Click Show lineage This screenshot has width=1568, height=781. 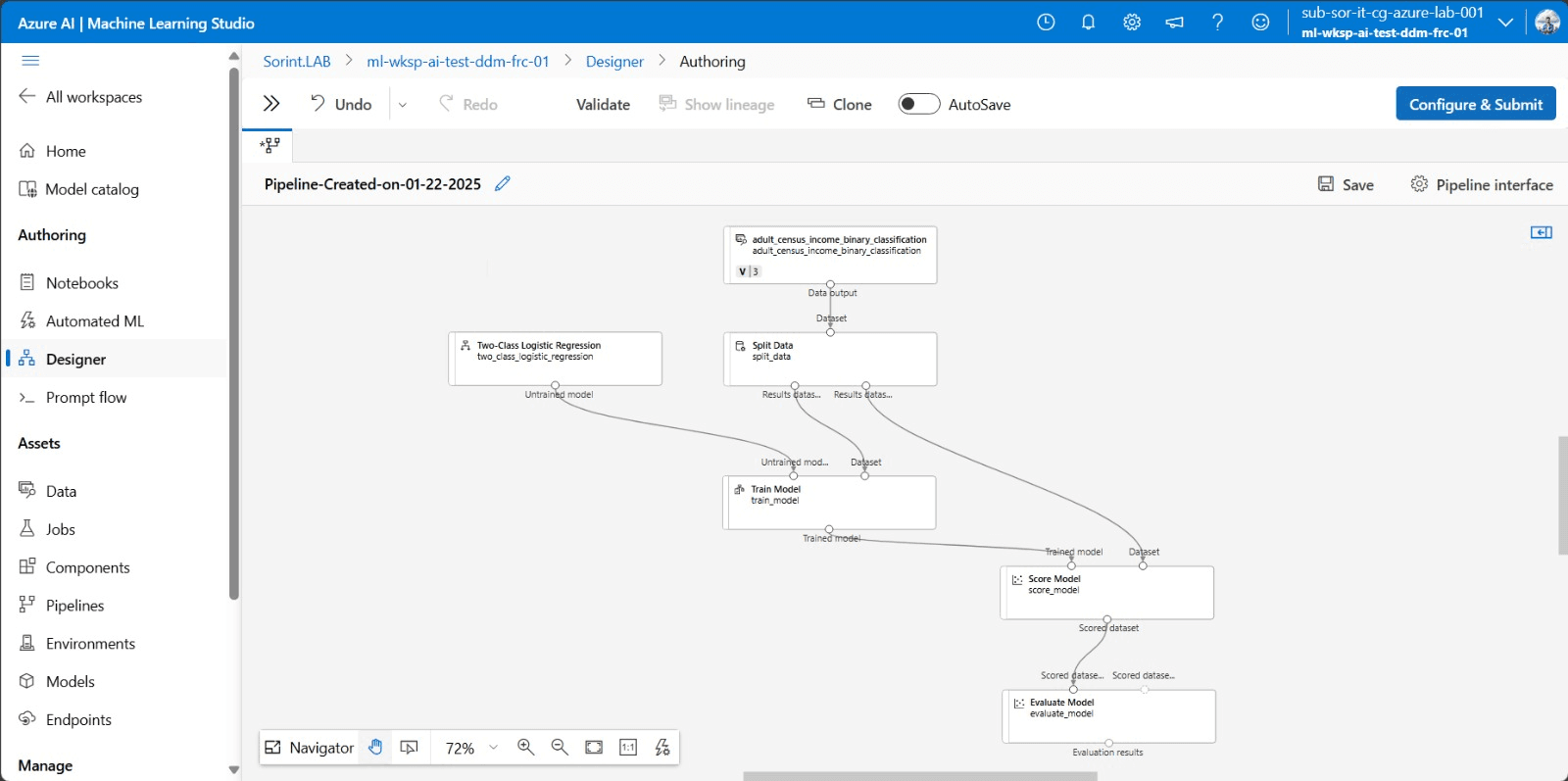click(716, 104)
